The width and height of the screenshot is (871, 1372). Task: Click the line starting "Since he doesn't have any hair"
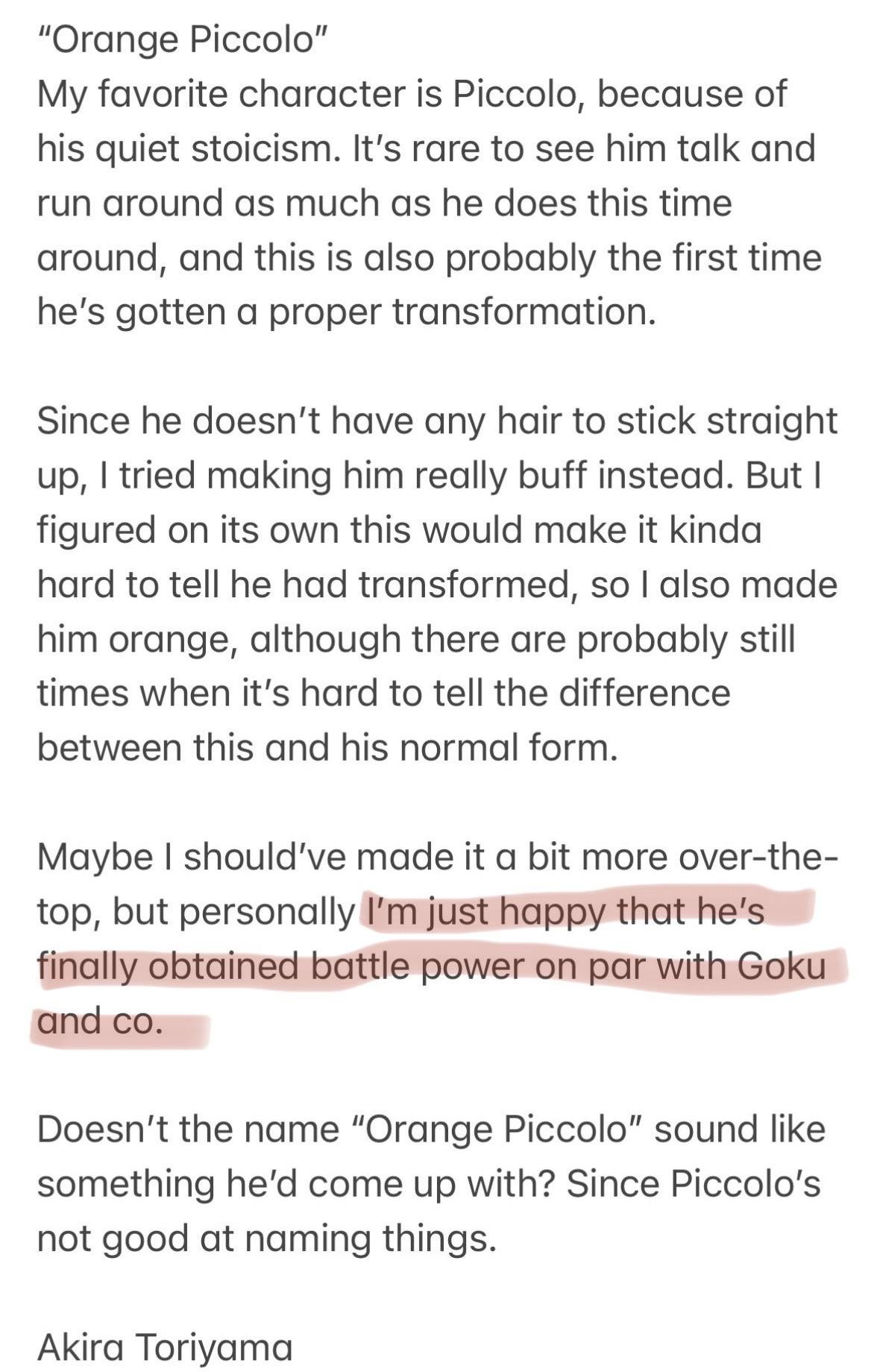coord(437,421)
